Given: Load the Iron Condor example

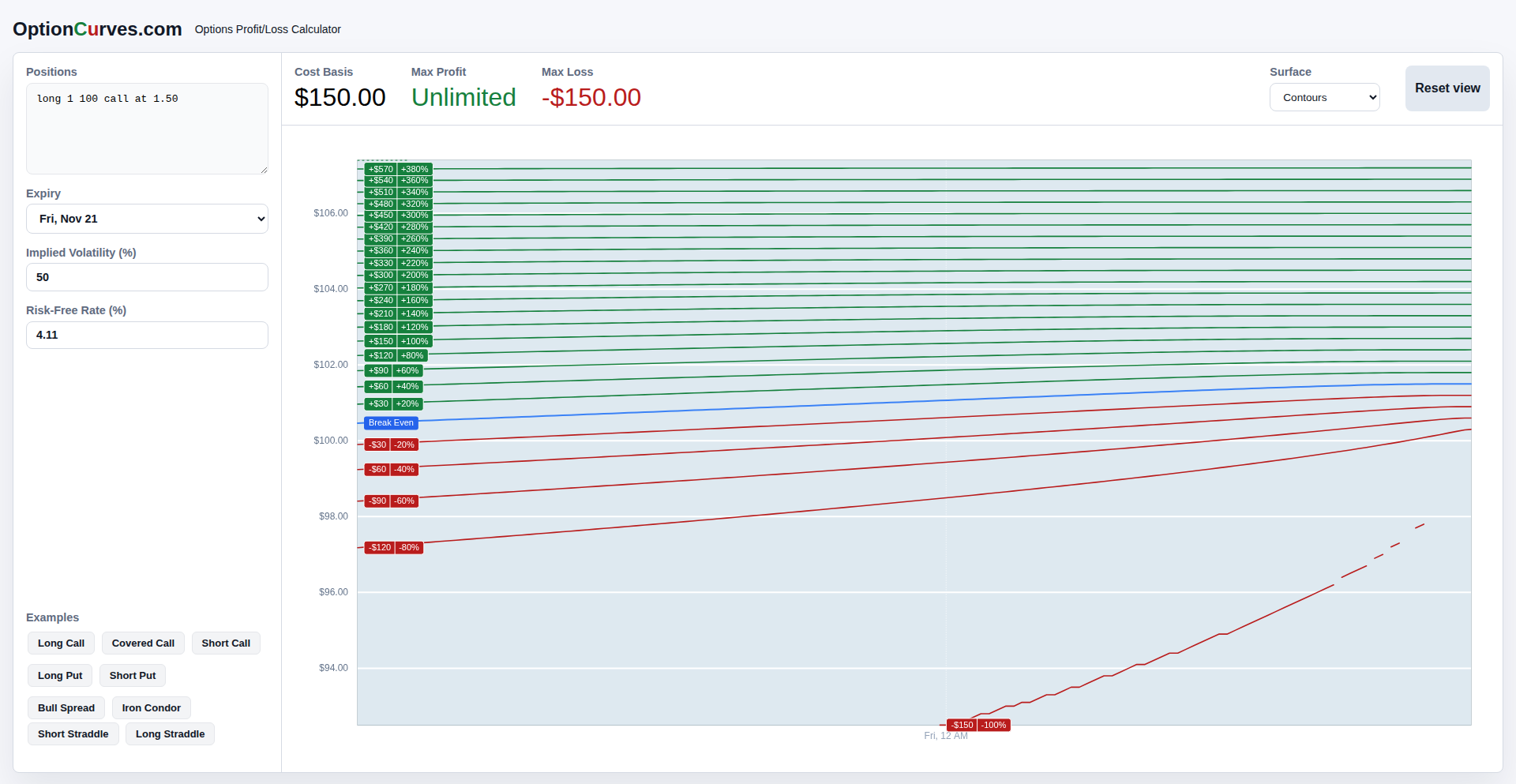Looking at the screenshot, I should pyautogui.click(x=152, y=708).
